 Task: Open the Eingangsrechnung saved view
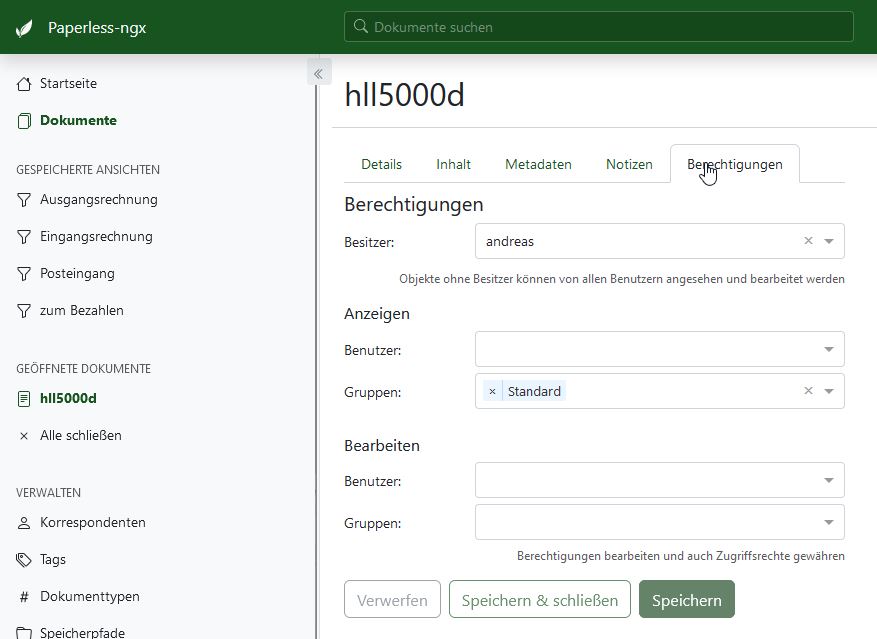(96, 237)
